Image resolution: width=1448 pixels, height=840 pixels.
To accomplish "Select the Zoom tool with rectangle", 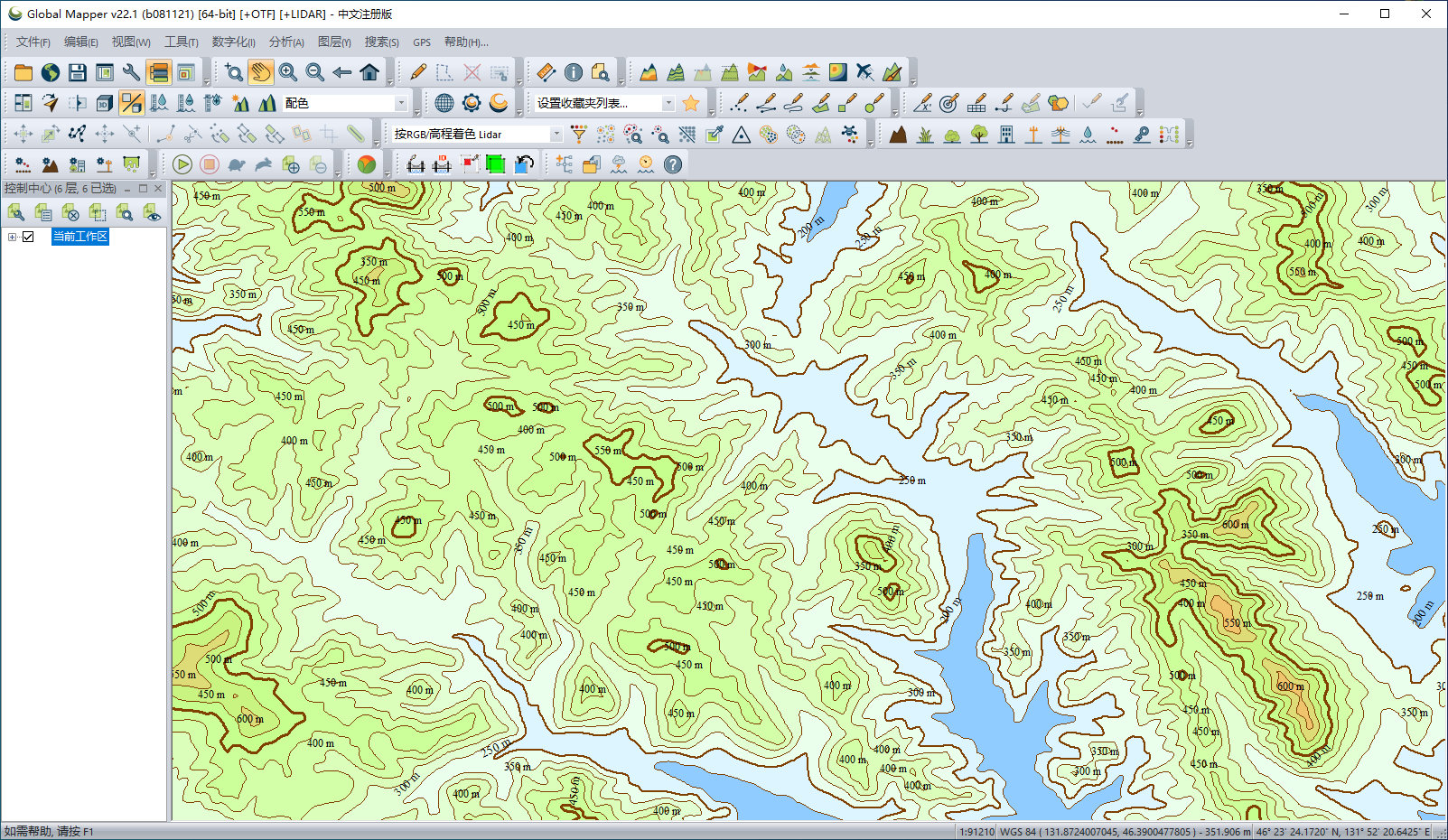I will point(234,73).
